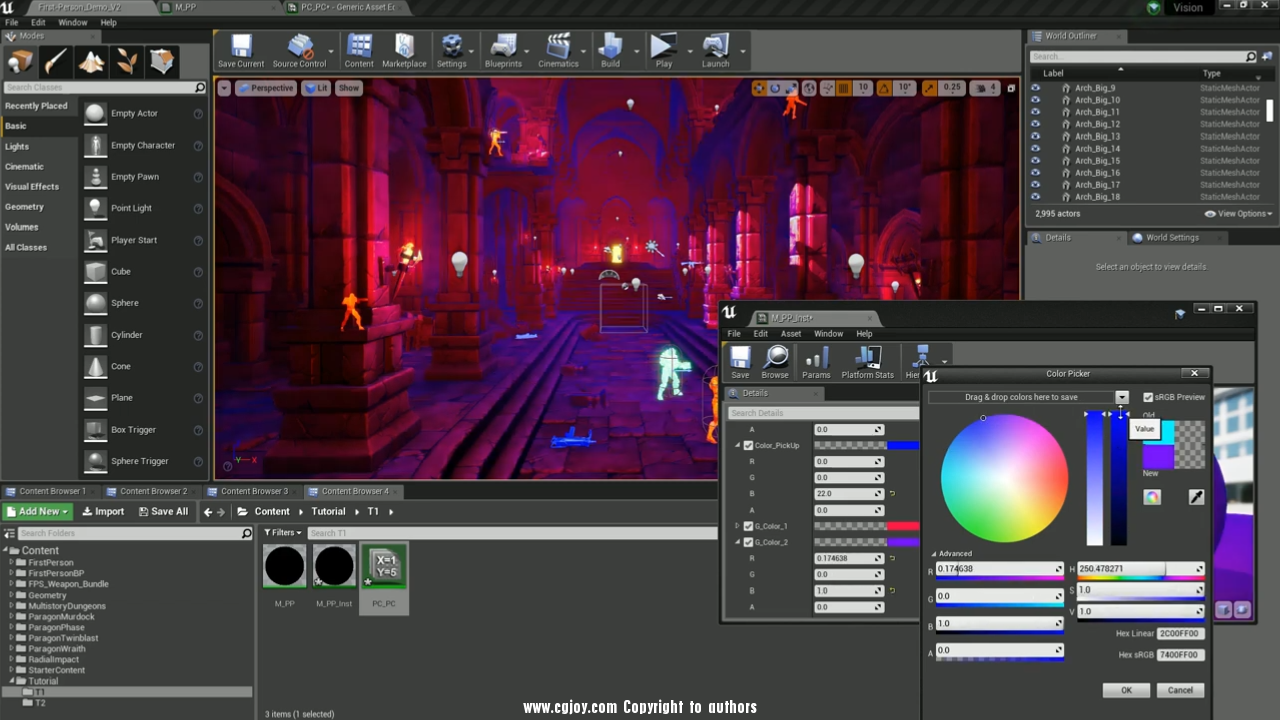Click Params in material instance editor
The image size is (1280, 720).
(x=816, y=362)
